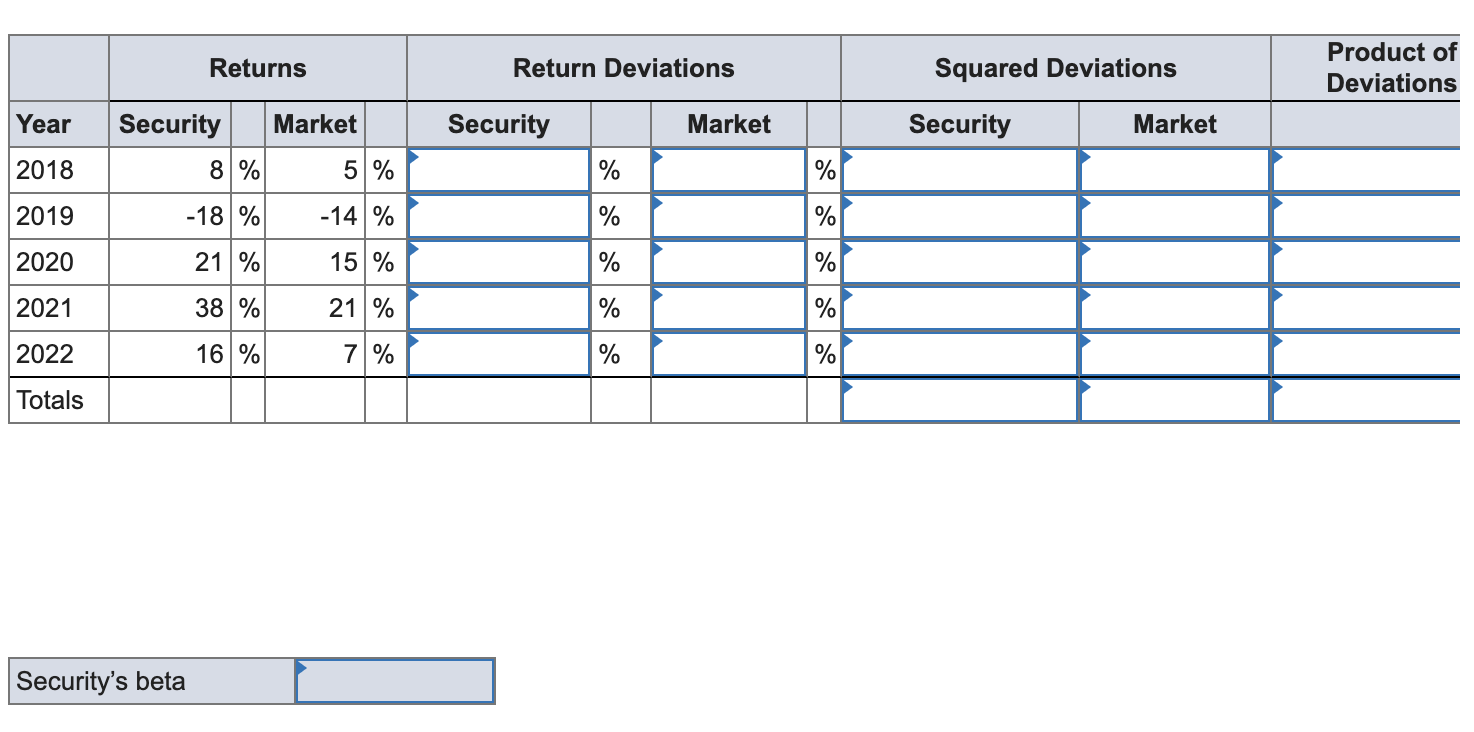Image resolution: width=1474 pixels, height=732 pixels.
Task: Select the Security's beta answer box
Action: [395, 680]
